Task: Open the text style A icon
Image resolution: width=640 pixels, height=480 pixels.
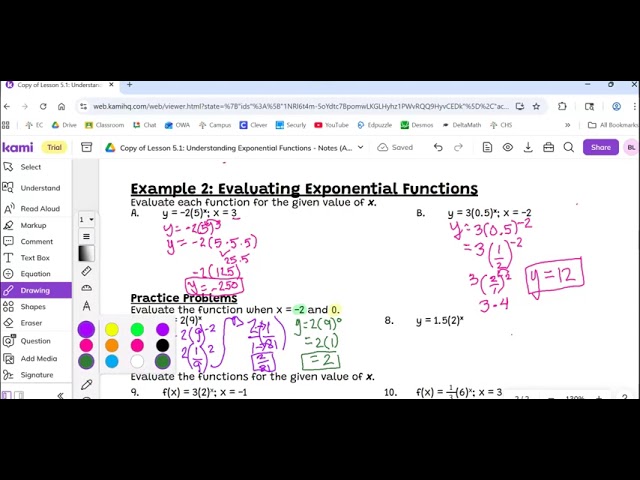Action: point(87,306)
